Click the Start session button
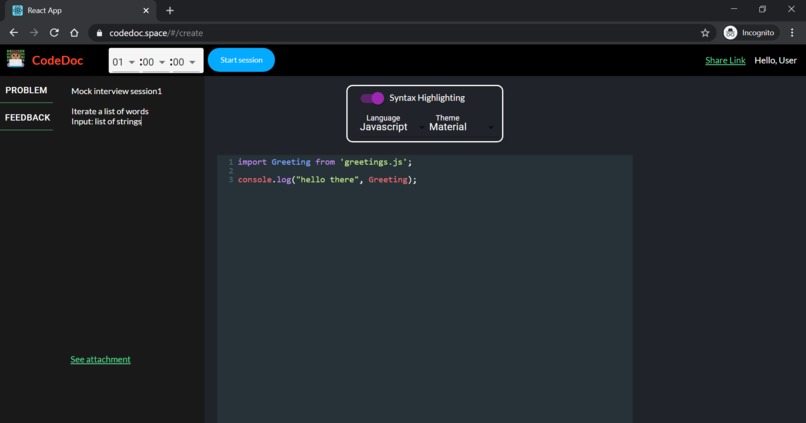The height and width of the screenshot is (423, 806). (x=241, y=60)
